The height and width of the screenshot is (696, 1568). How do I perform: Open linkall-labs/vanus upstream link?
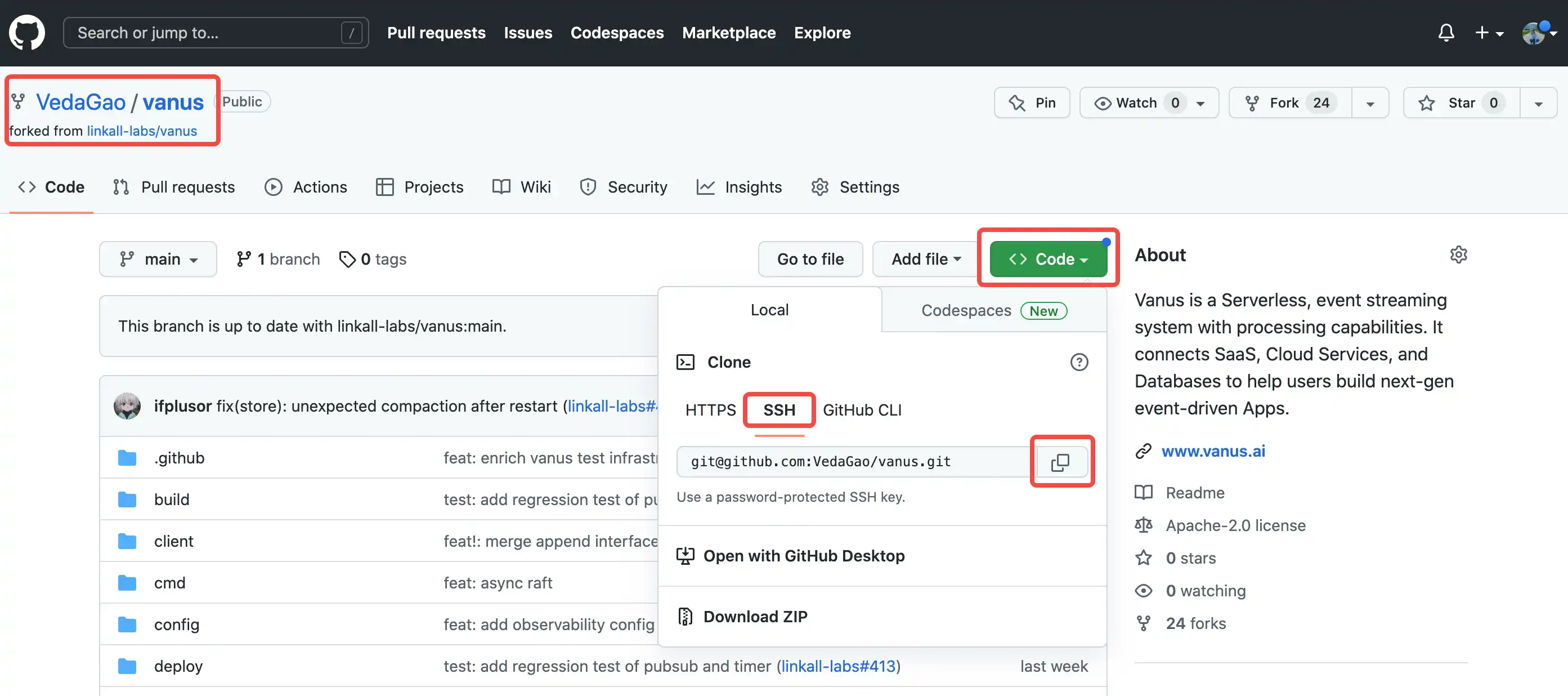tap(142, 131)
